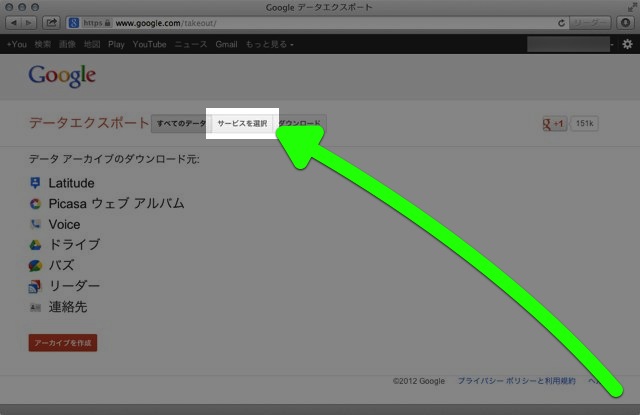Click the downloads icon in toolbar
Viewport: 640px width, 415px height.
(x=625, y=23)
